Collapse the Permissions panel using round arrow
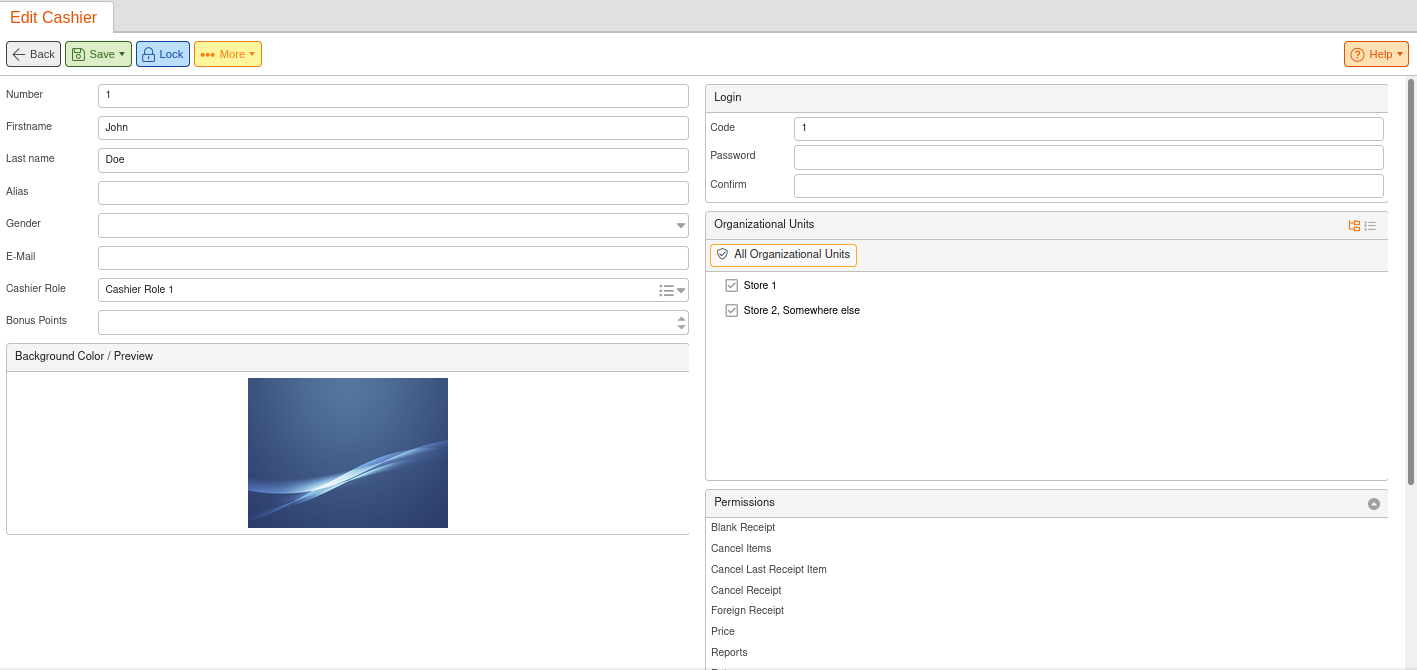This screenshot has width=1417, height=670. 1373,504
